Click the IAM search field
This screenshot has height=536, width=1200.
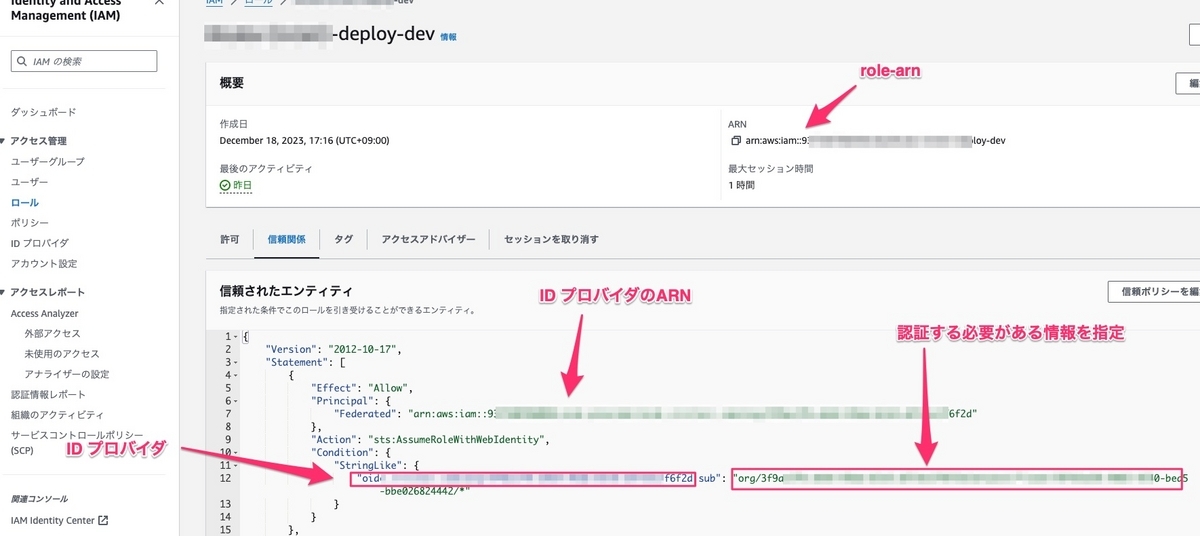(x=84, y=61)
